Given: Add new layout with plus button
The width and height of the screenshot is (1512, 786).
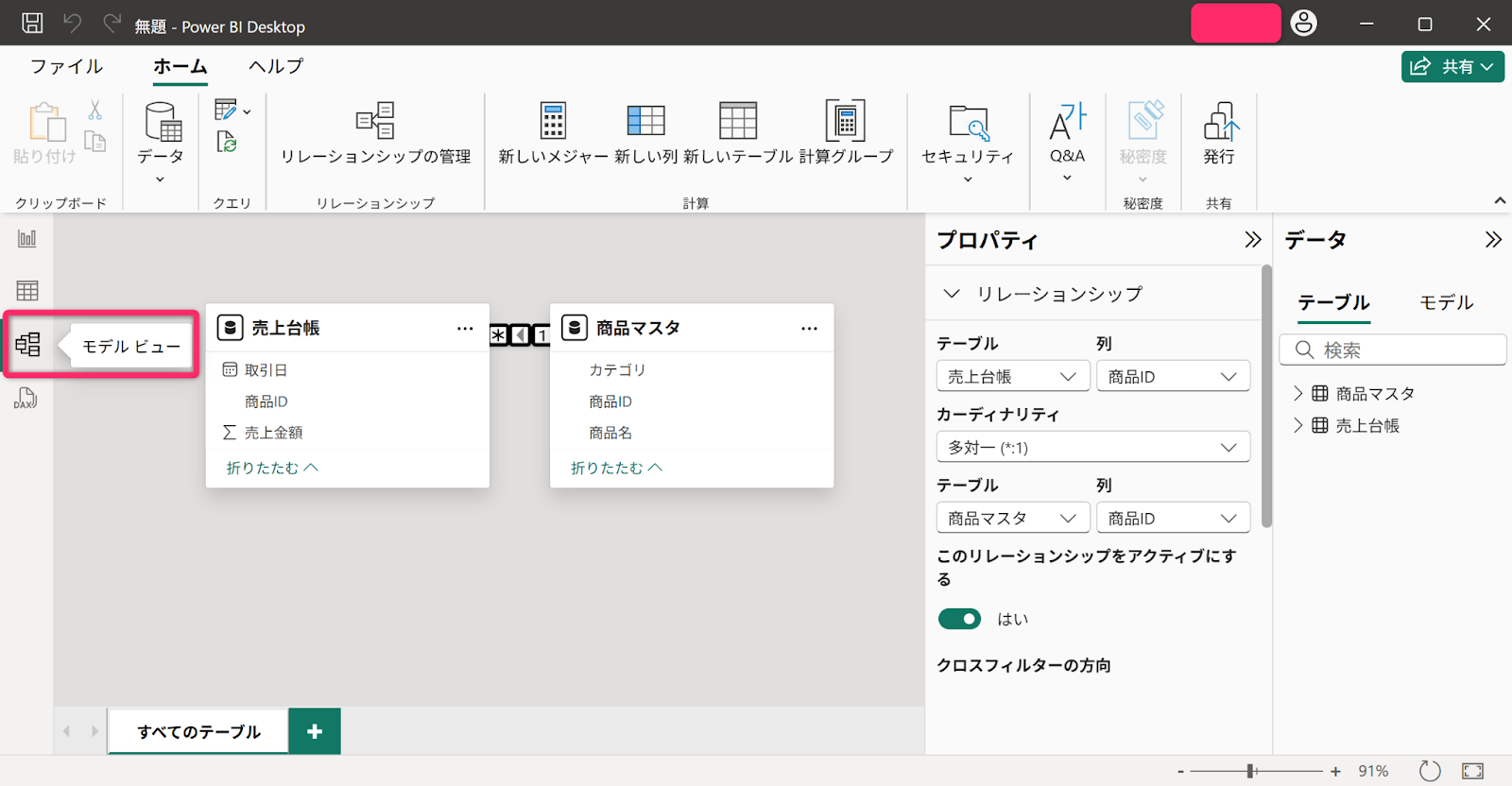Looking at the screenshot, I should coord(315,731).
